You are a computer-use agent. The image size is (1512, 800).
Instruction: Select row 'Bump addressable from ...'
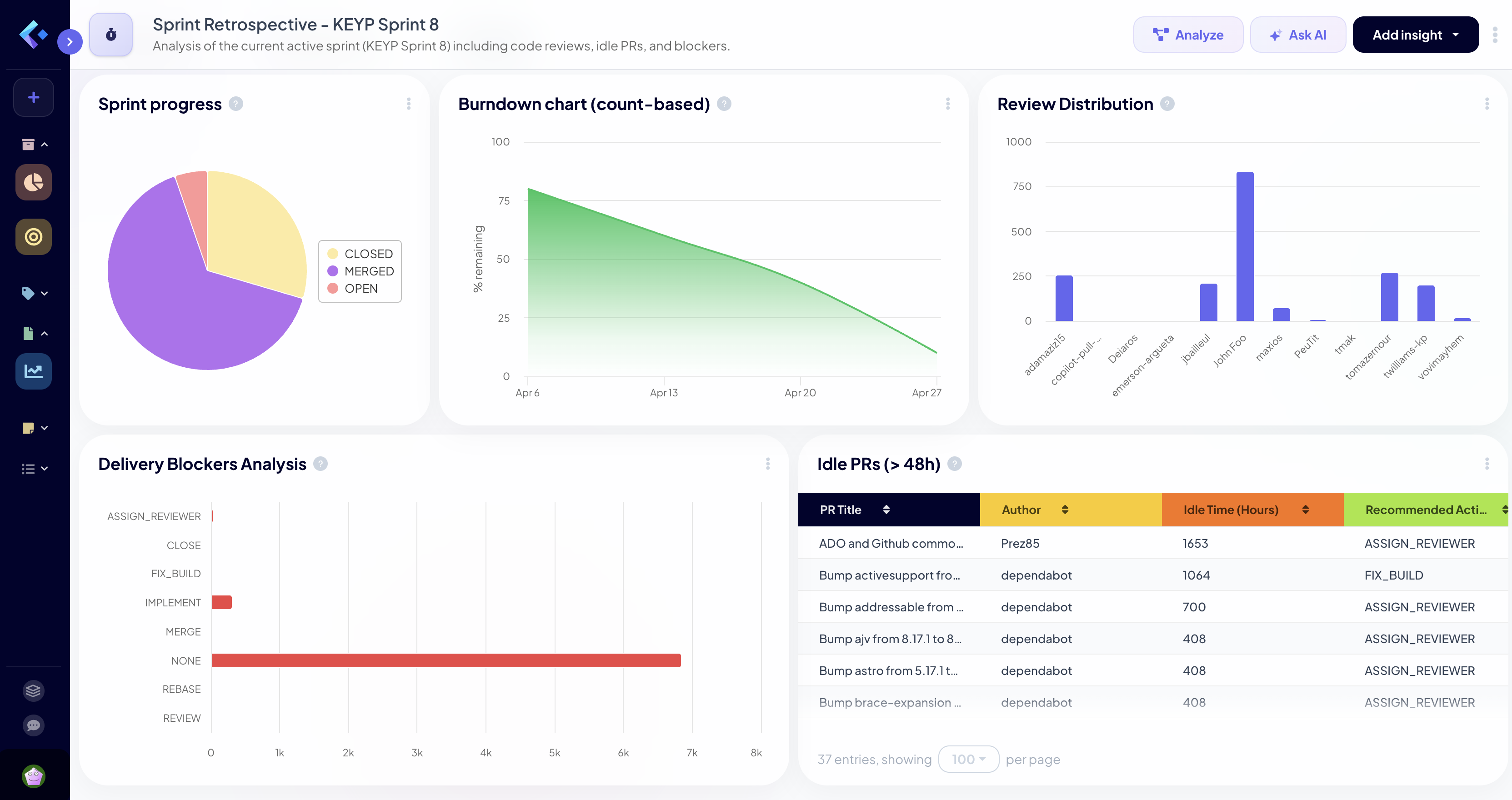pos(1153,607)
